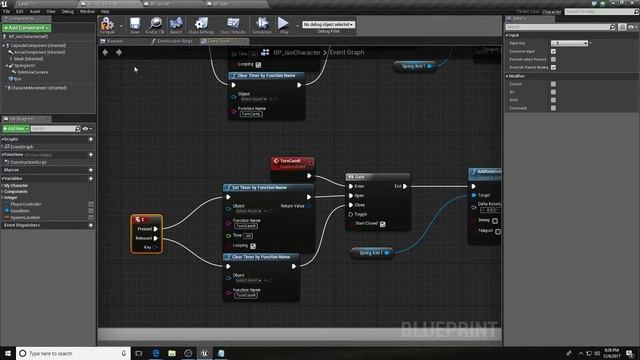Toggle PlayerController variable visibility eye
The width and height of the screenshot is (640, 360).
[x=91, y=204]
